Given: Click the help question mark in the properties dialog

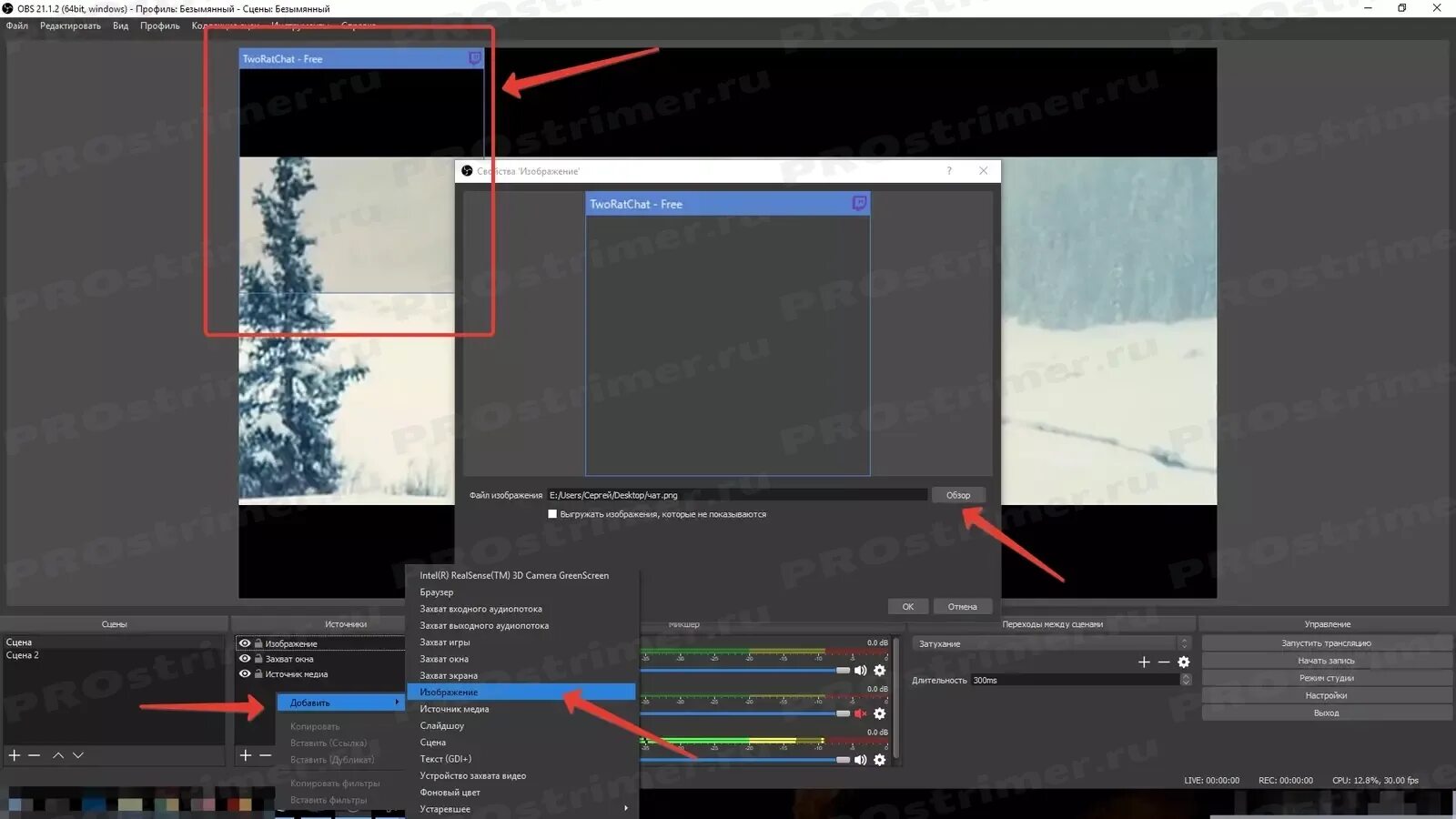Looking at the screenshot, I should point(949,171).
